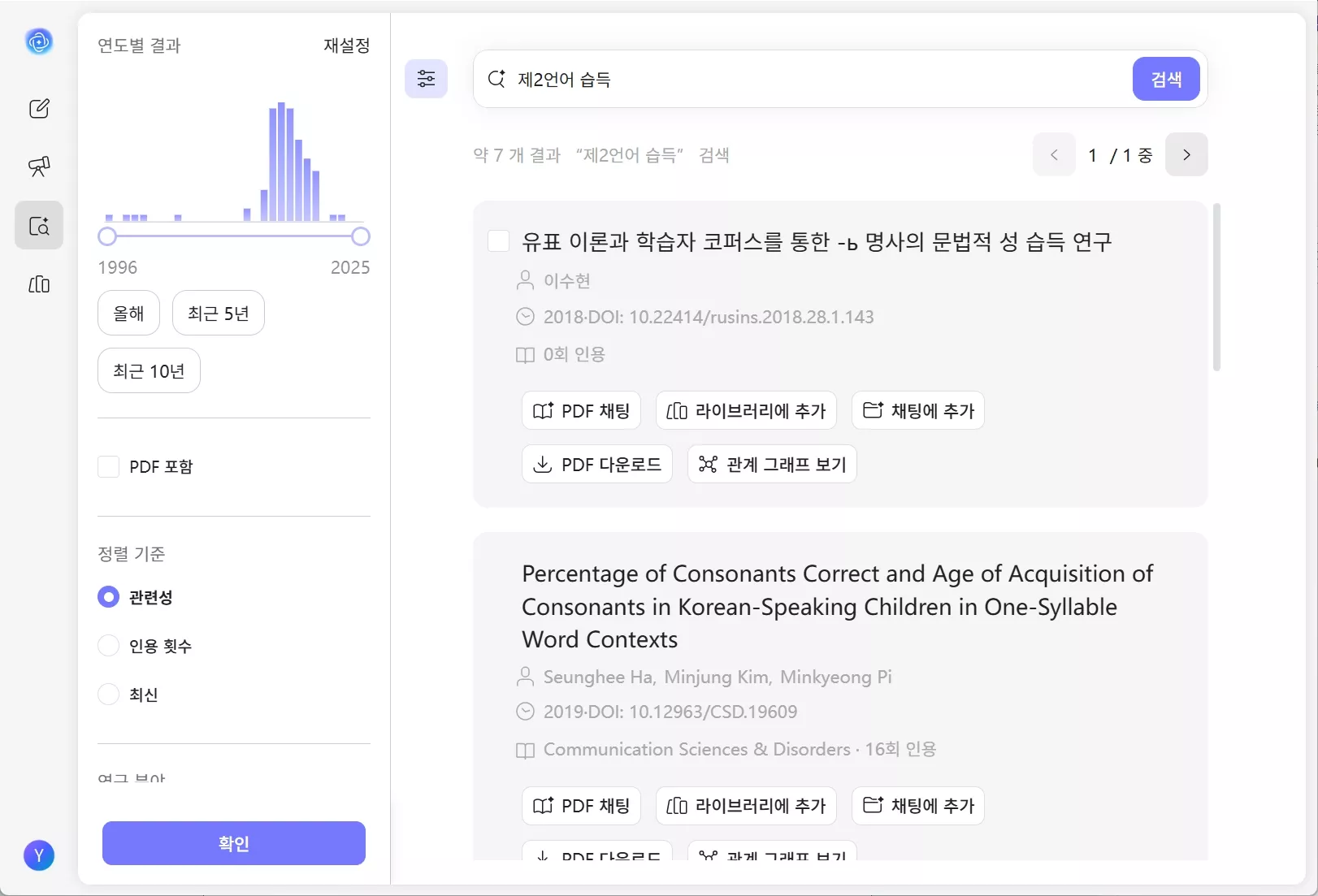Open the AI search icon in sidebar
Screen dimensions: 1318x896
(x=38, y=225)
